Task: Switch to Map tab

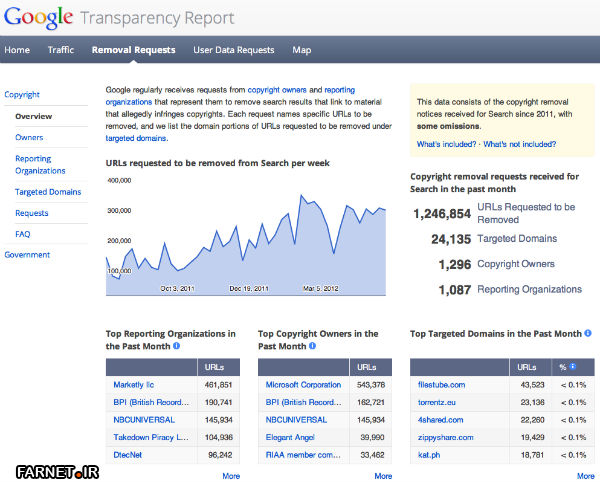Action: [302, 50]
